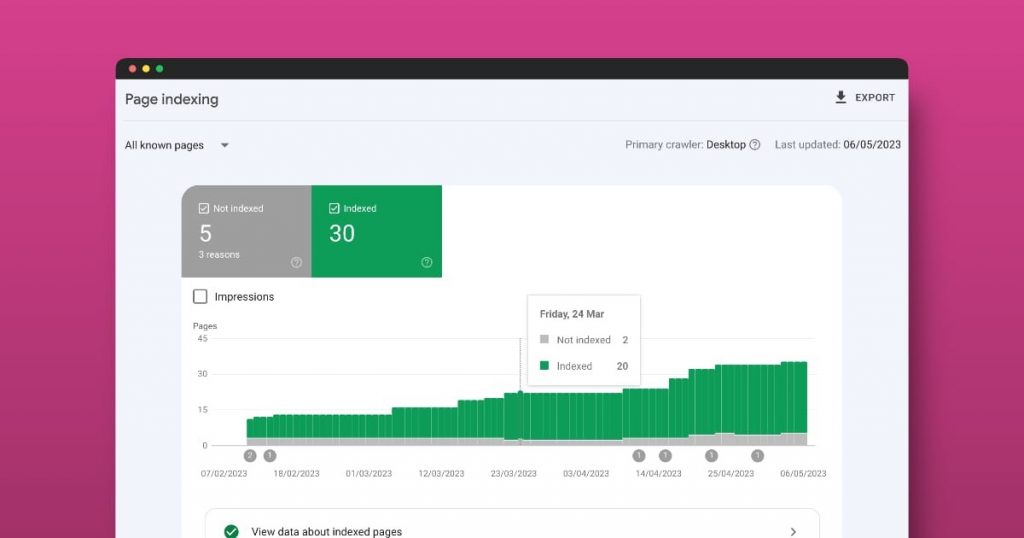Click 23/03/2023 axis date label
The image size is (1024, 538).
(x=513, y=473)
